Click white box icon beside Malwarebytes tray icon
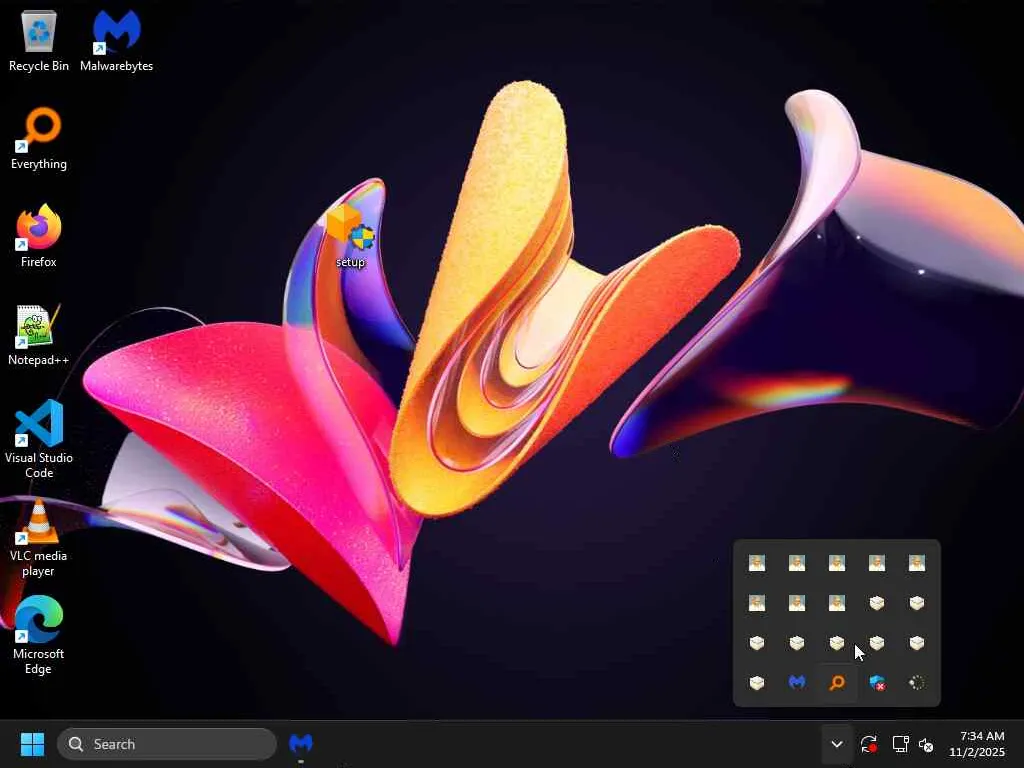 757,682
